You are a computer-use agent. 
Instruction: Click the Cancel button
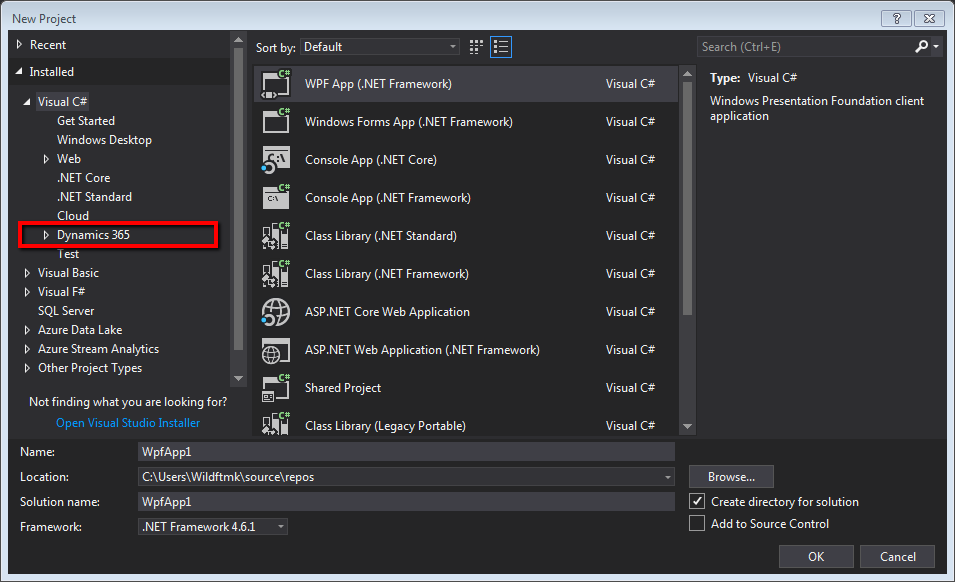pyautogui.click(x=897, y=556)
